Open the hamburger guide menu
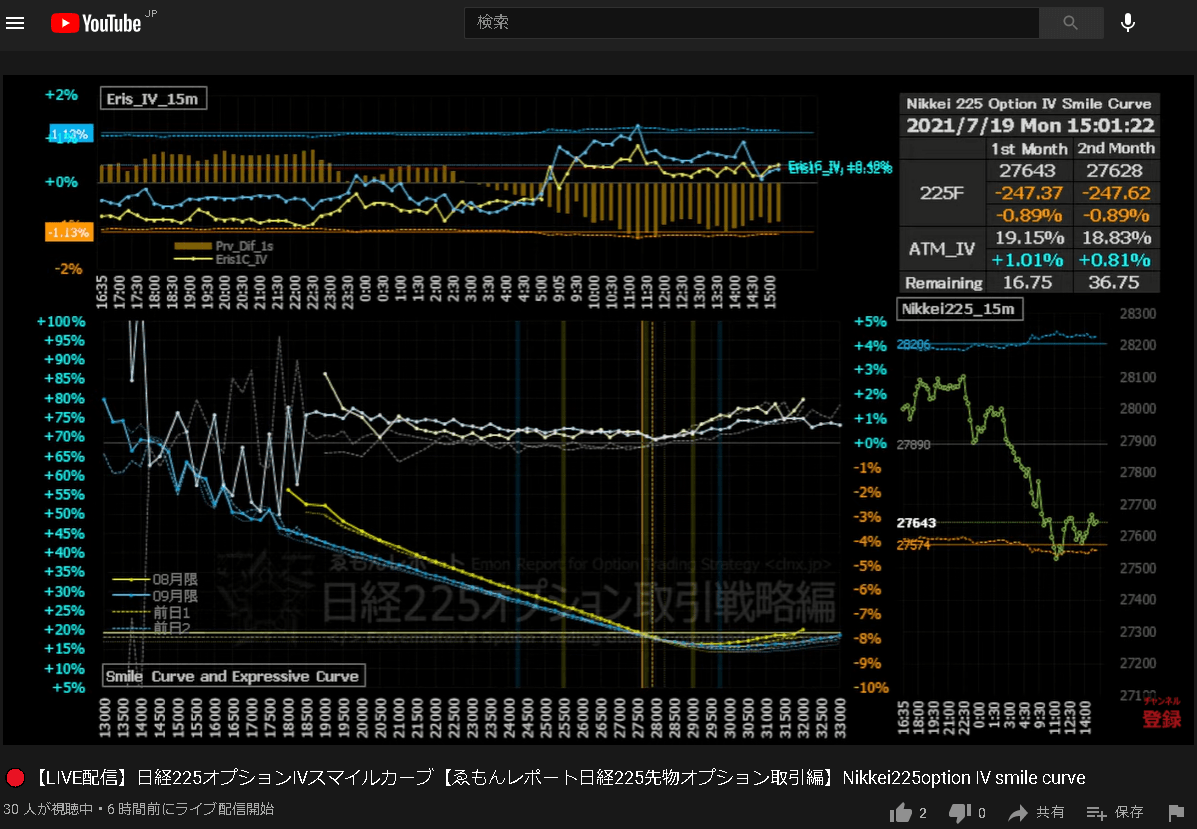This screenshot has height=829, width=1197. pyautogui.click(x=15, y=23)
